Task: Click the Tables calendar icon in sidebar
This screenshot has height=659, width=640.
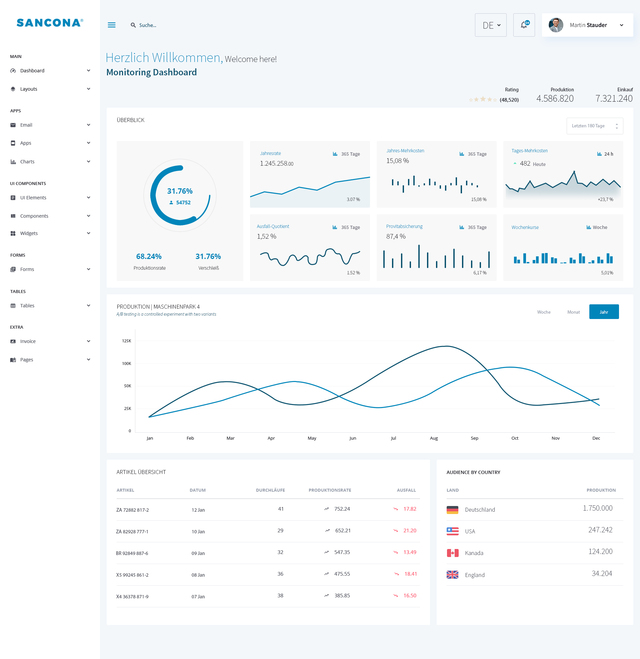Action: 13,305
